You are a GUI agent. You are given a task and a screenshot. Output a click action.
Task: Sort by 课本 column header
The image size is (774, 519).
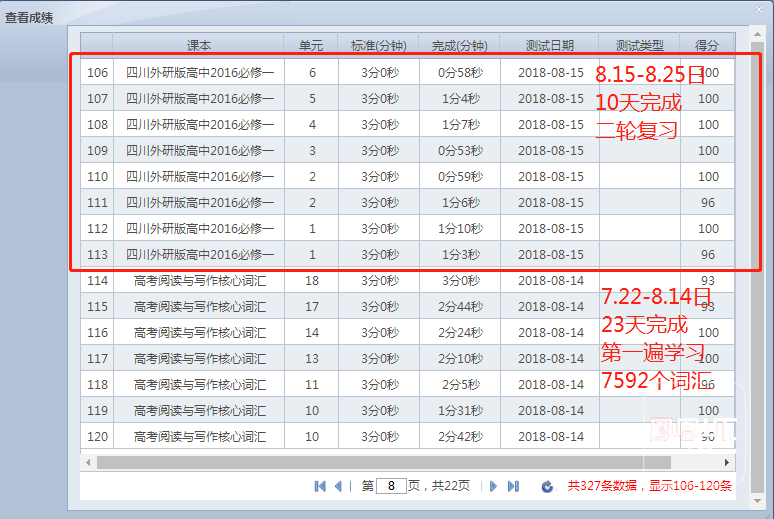click(x=198, y=45)
